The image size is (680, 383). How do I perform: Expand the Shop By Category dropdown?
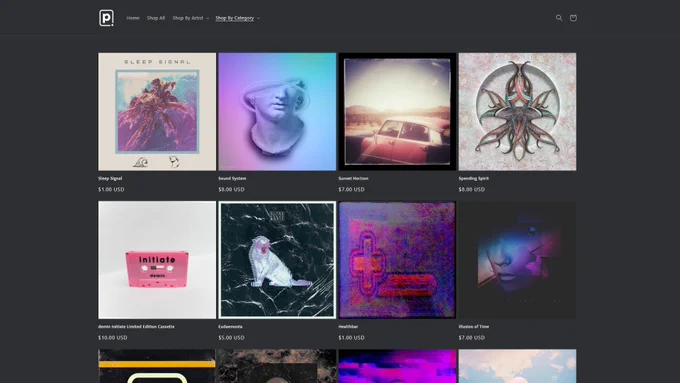(238, 18)
